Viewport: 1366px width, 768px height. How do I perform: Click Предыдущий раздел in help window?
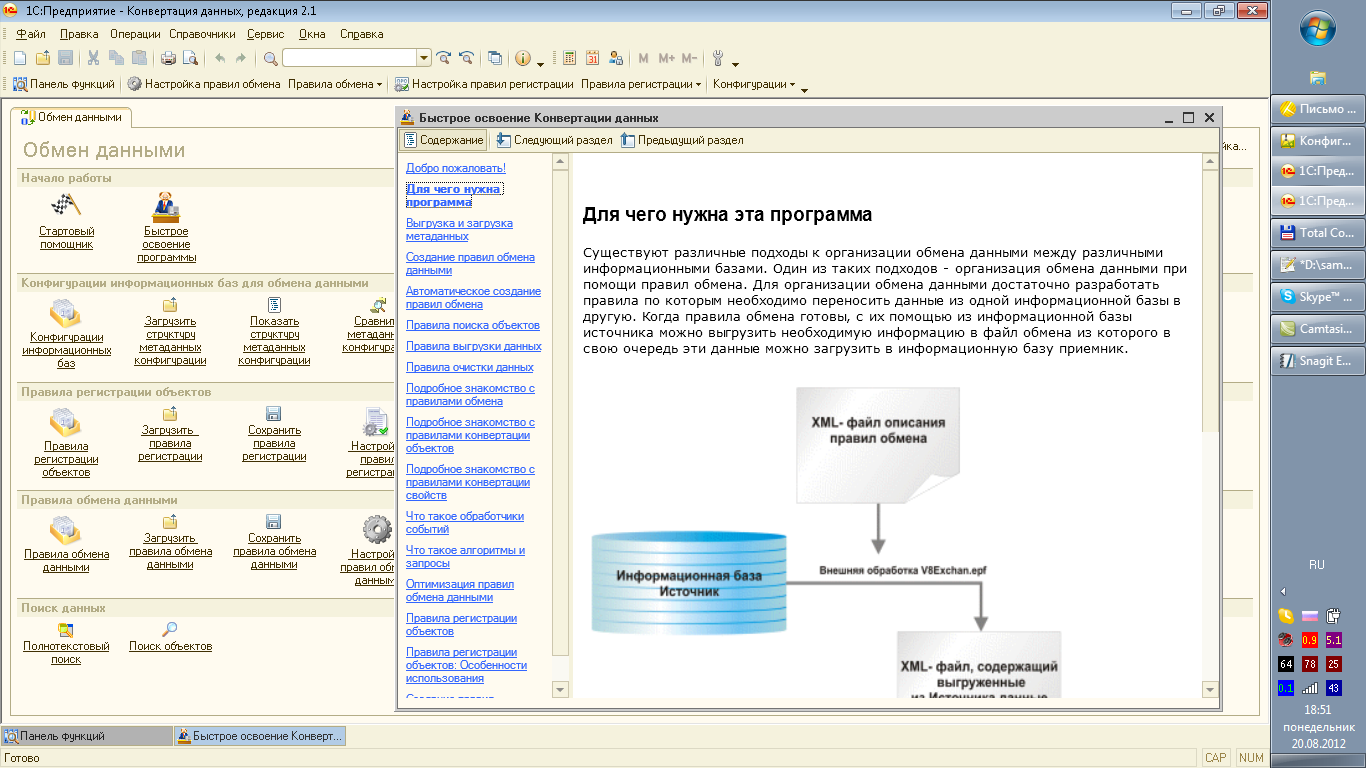[682, 140]
